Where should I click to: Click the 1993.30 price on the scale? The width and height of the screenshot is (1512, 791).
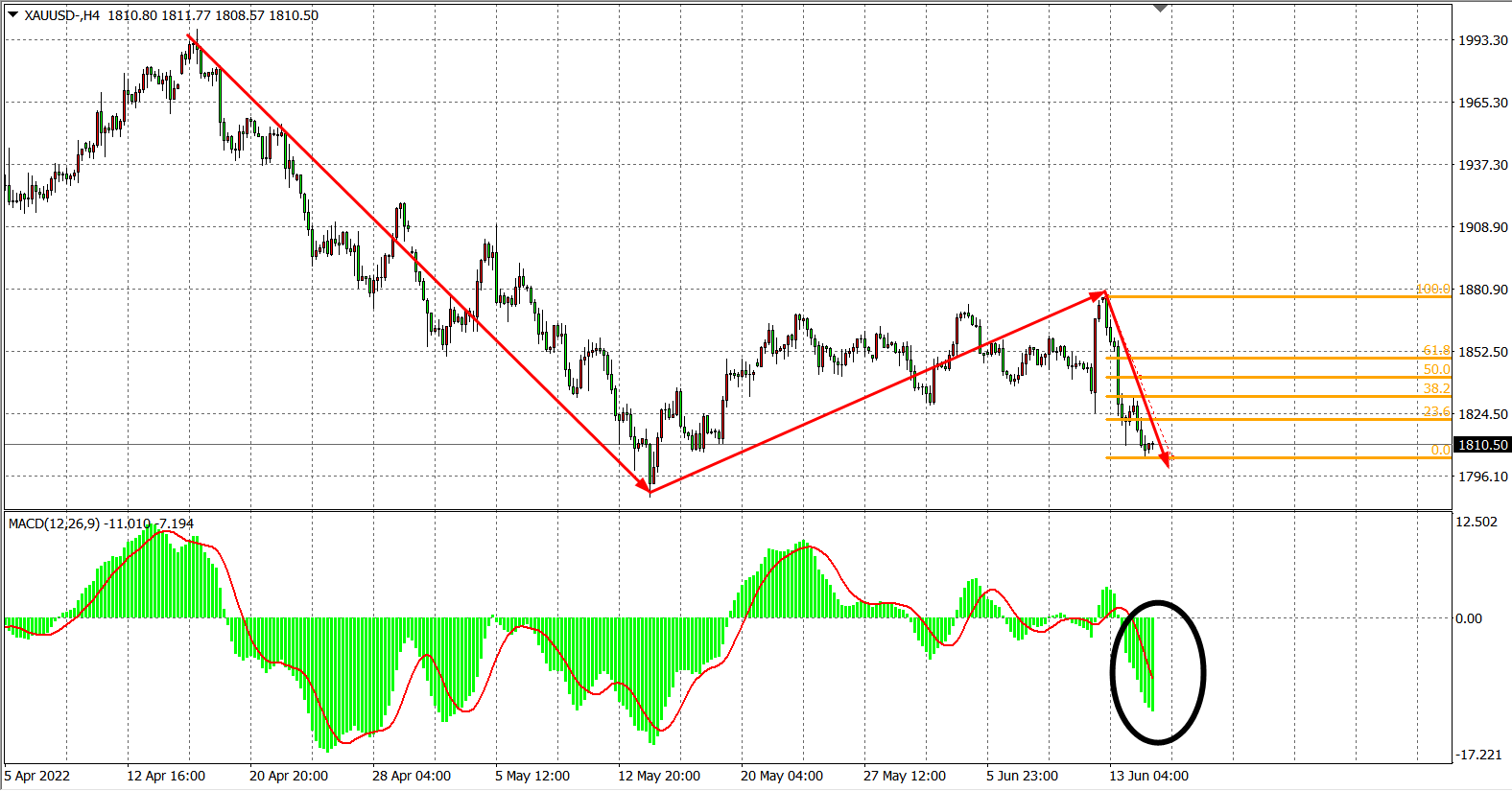point(1482,40)
